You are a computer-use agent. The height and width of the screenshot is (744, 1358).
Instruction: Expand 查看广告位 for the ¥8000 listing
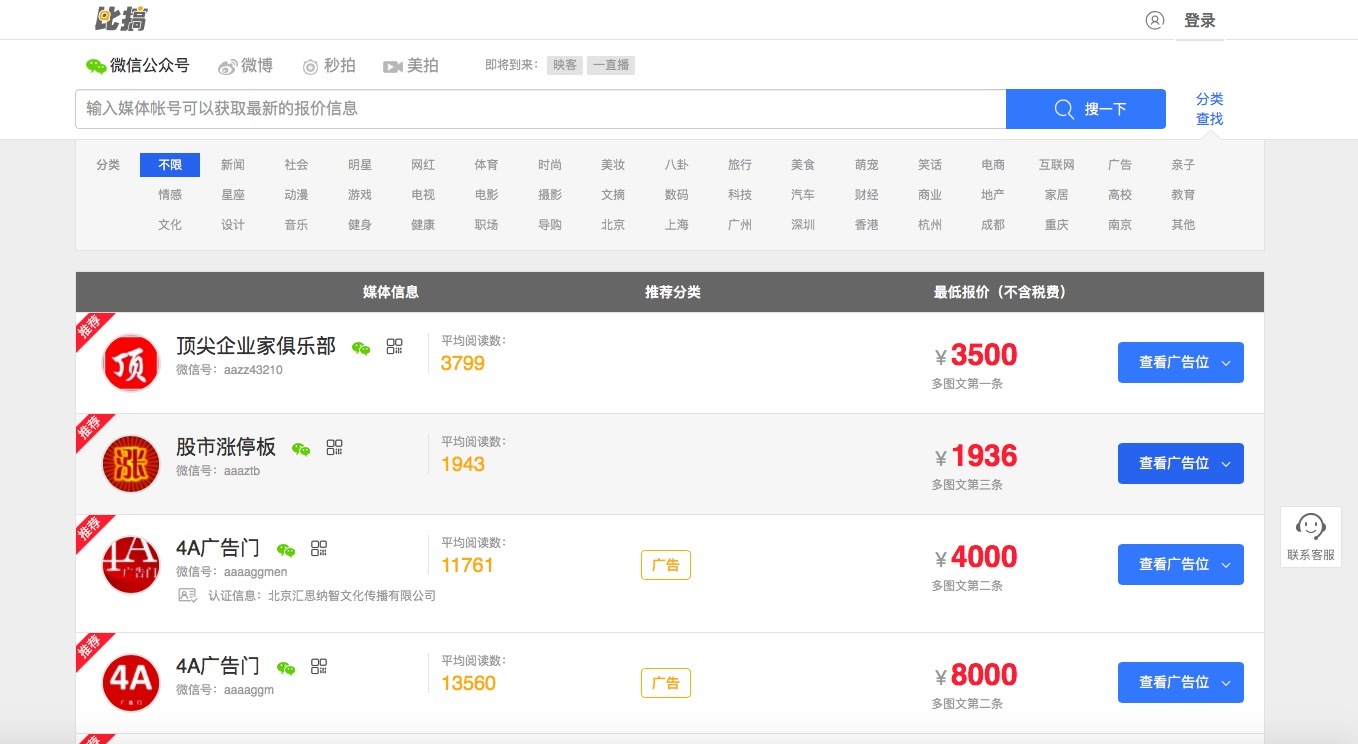point(1180,682)
